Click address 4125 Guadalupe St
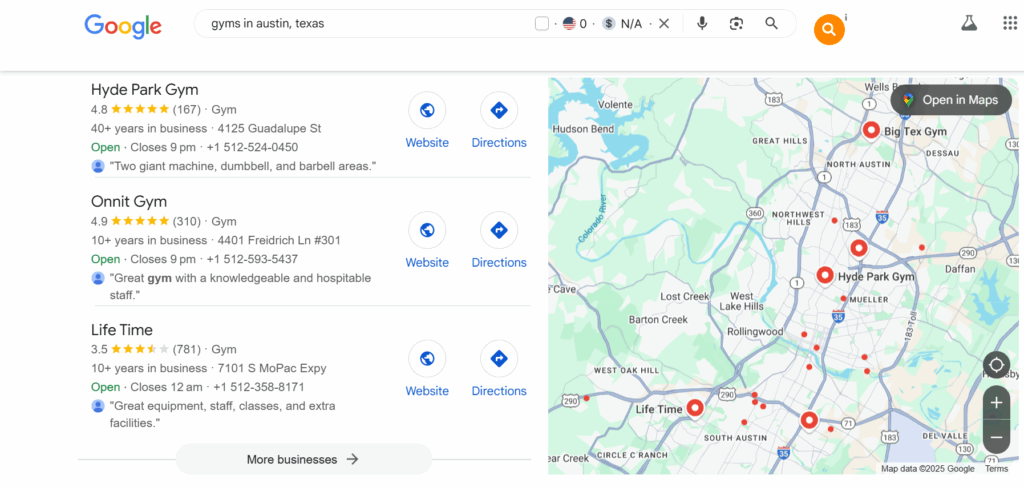1024x487 pixels. point(270,128)
